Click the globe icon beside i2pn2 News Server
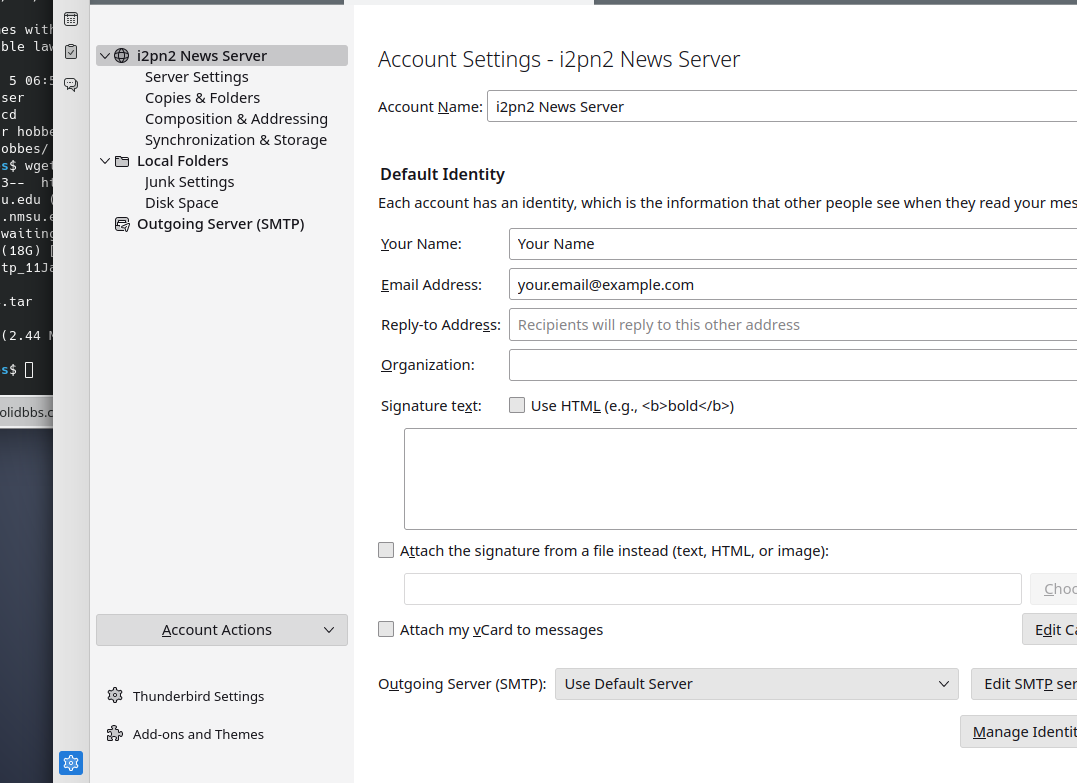Image resolution: width=1077 pixels, height=783 pixels. point(122,56)
